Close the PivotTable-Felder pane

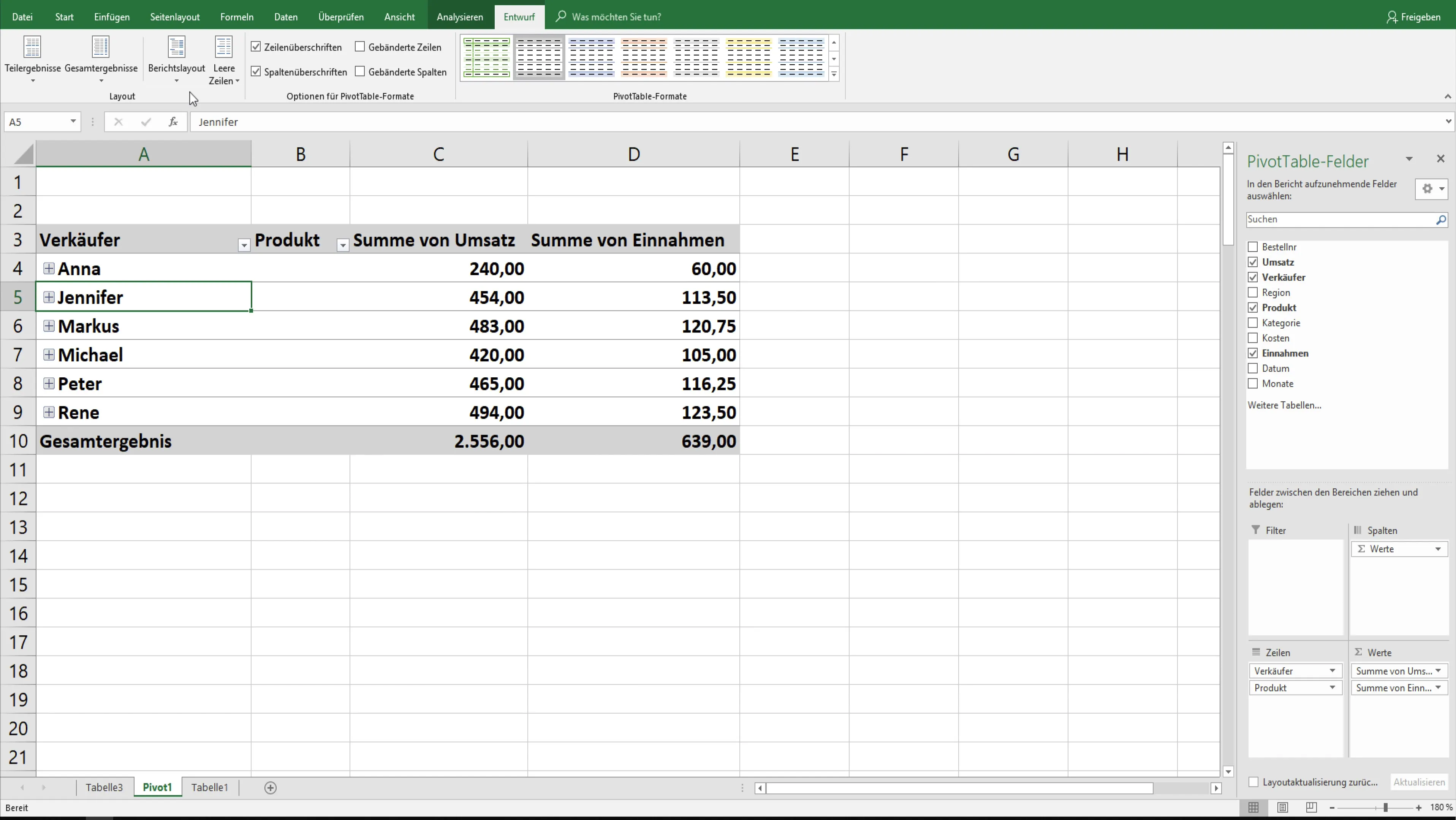point(1440,159)
